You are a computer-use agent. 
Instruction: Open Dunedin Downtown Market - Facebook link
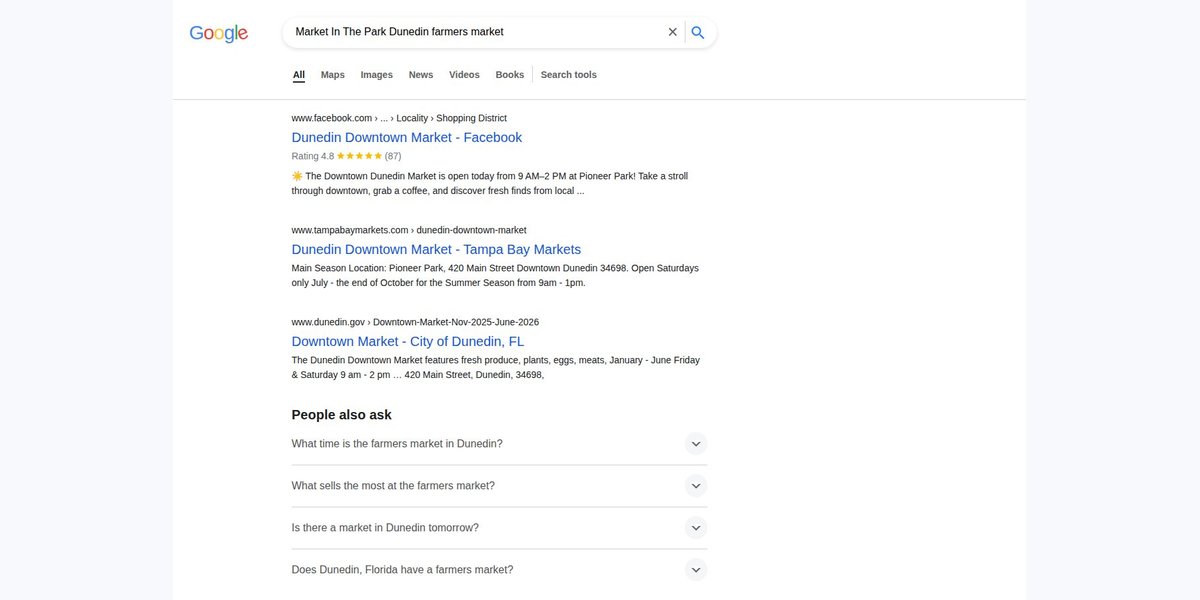(x=407, y=138)
